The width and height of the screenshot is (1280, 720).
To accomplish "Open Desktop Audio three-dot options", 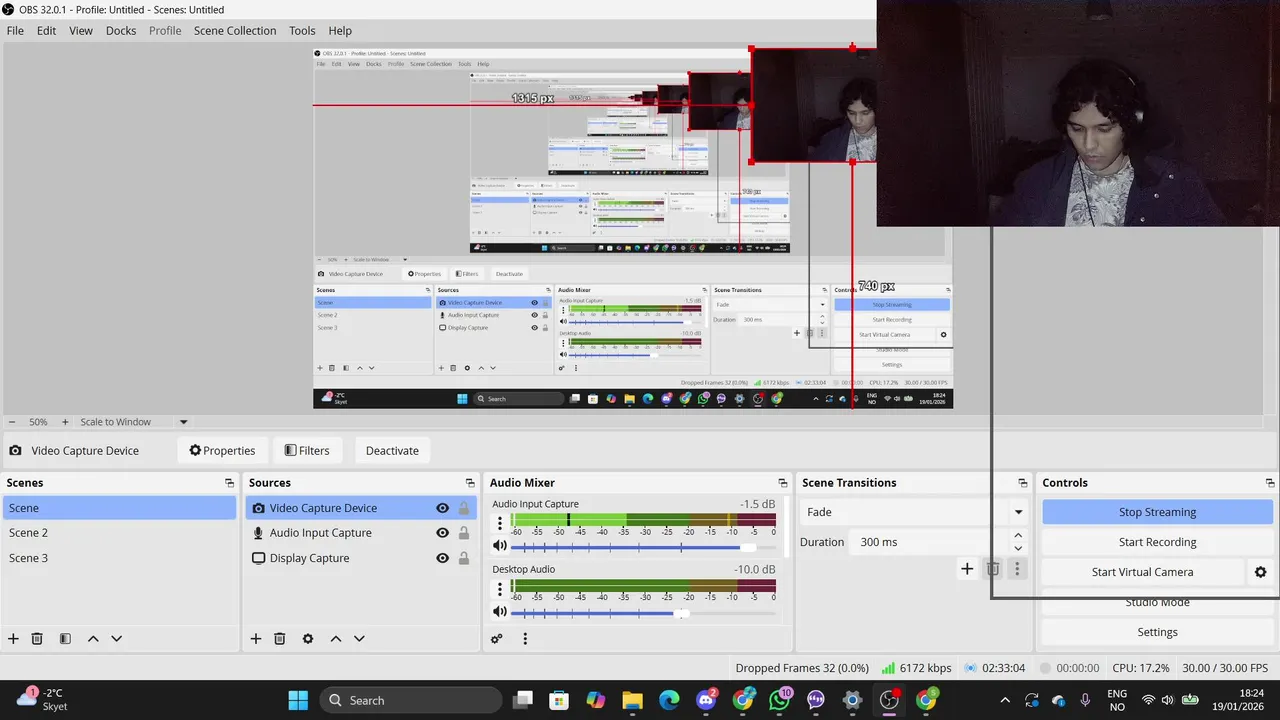I will pyautogui.click(x=500, y=588).
